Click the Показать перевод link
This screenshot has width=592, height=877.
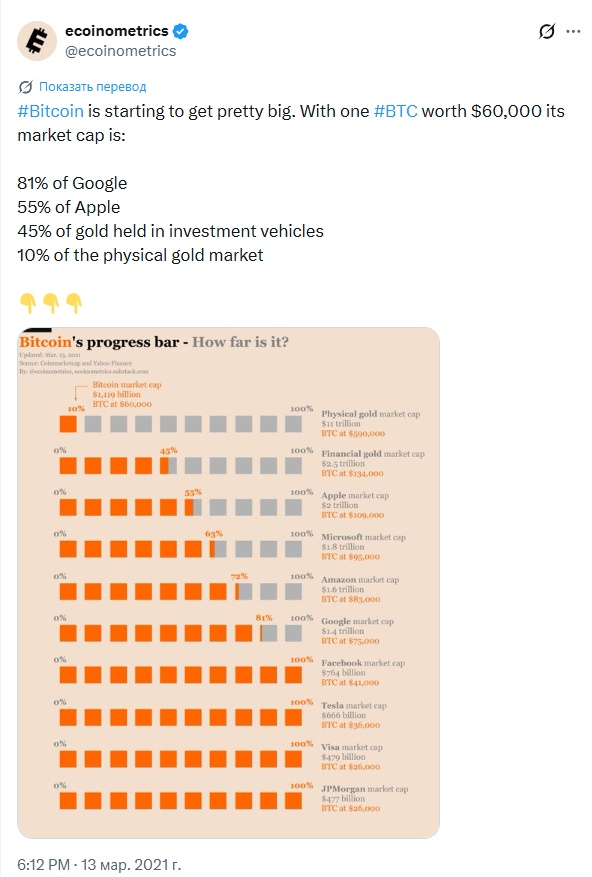point(92,87)
